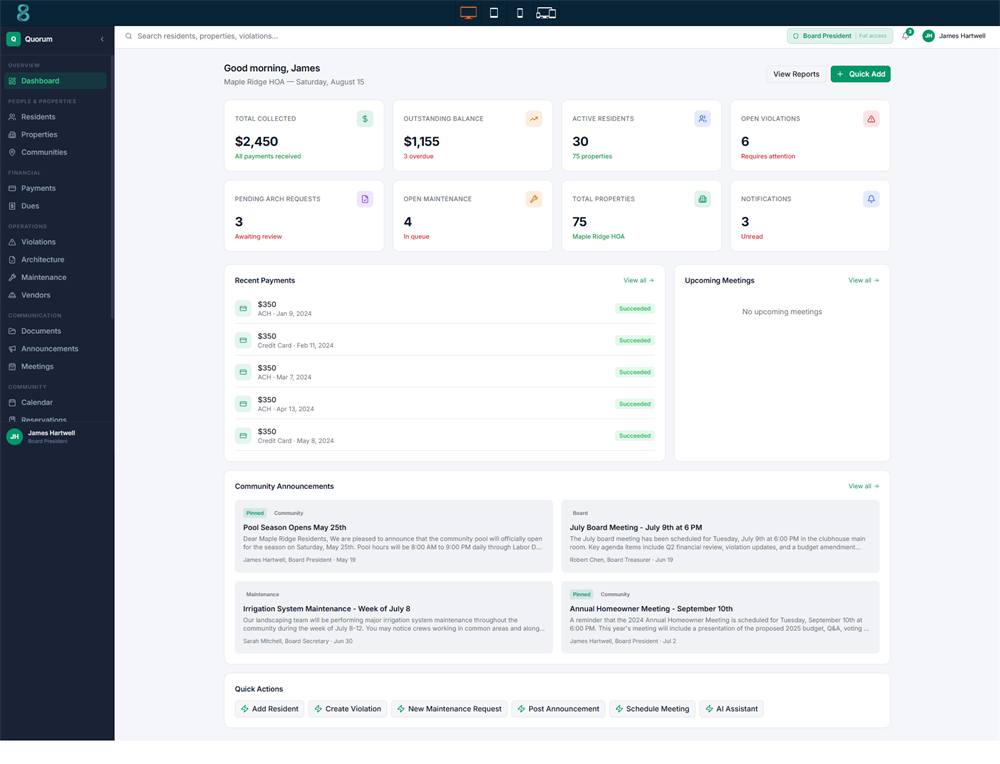The height and width of the screenshot is (764, 1000).
Task: Go to Architecture in the sidebar
Action: 55,260
